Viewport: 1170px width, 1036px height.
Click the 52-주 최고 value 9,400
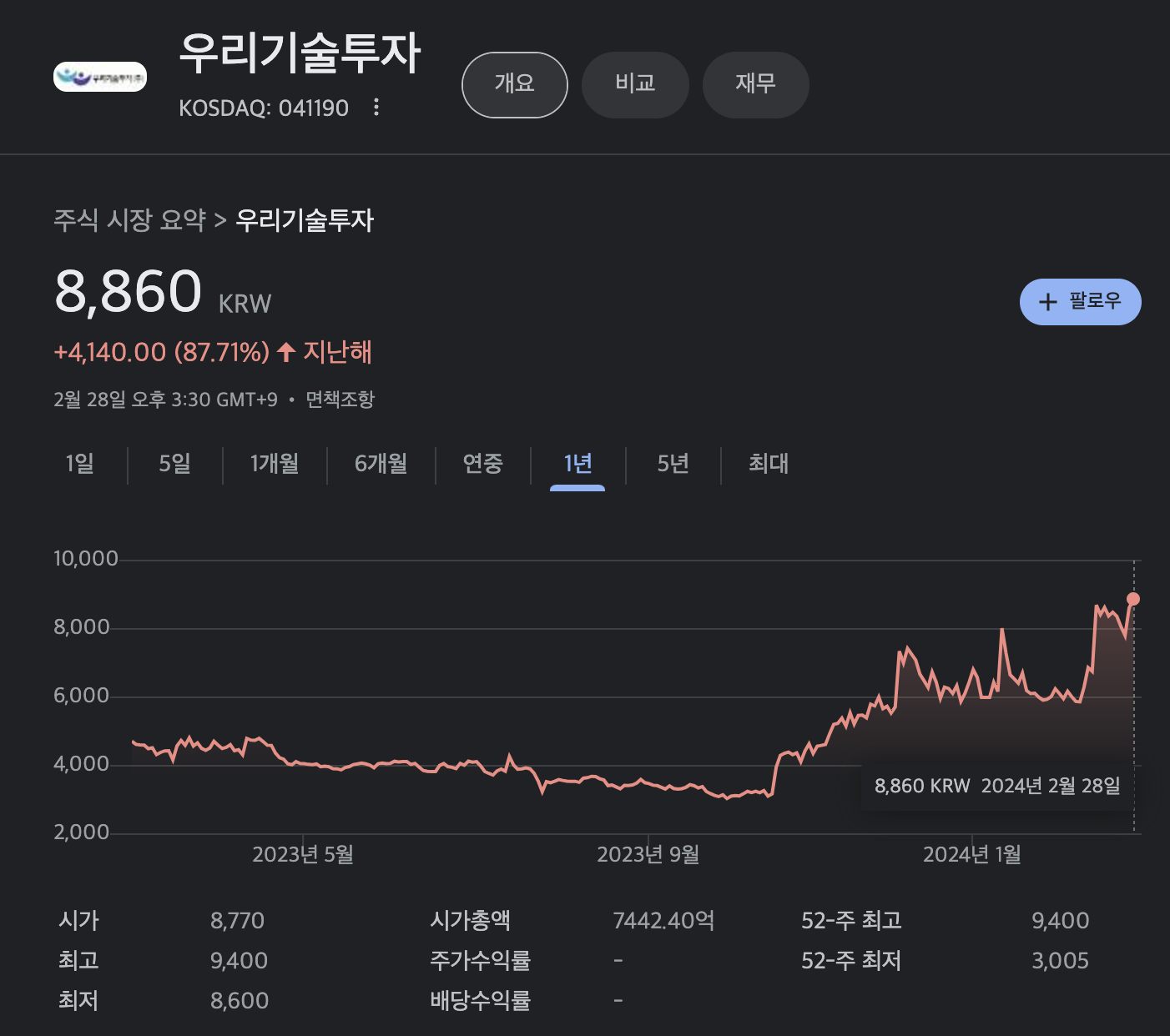[1061, 921]
